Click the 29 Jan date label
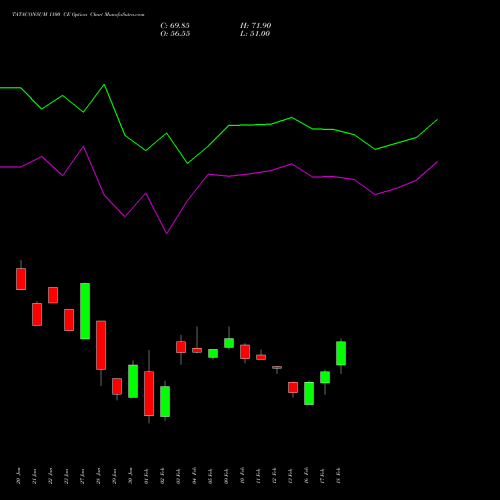 (114, 476)
